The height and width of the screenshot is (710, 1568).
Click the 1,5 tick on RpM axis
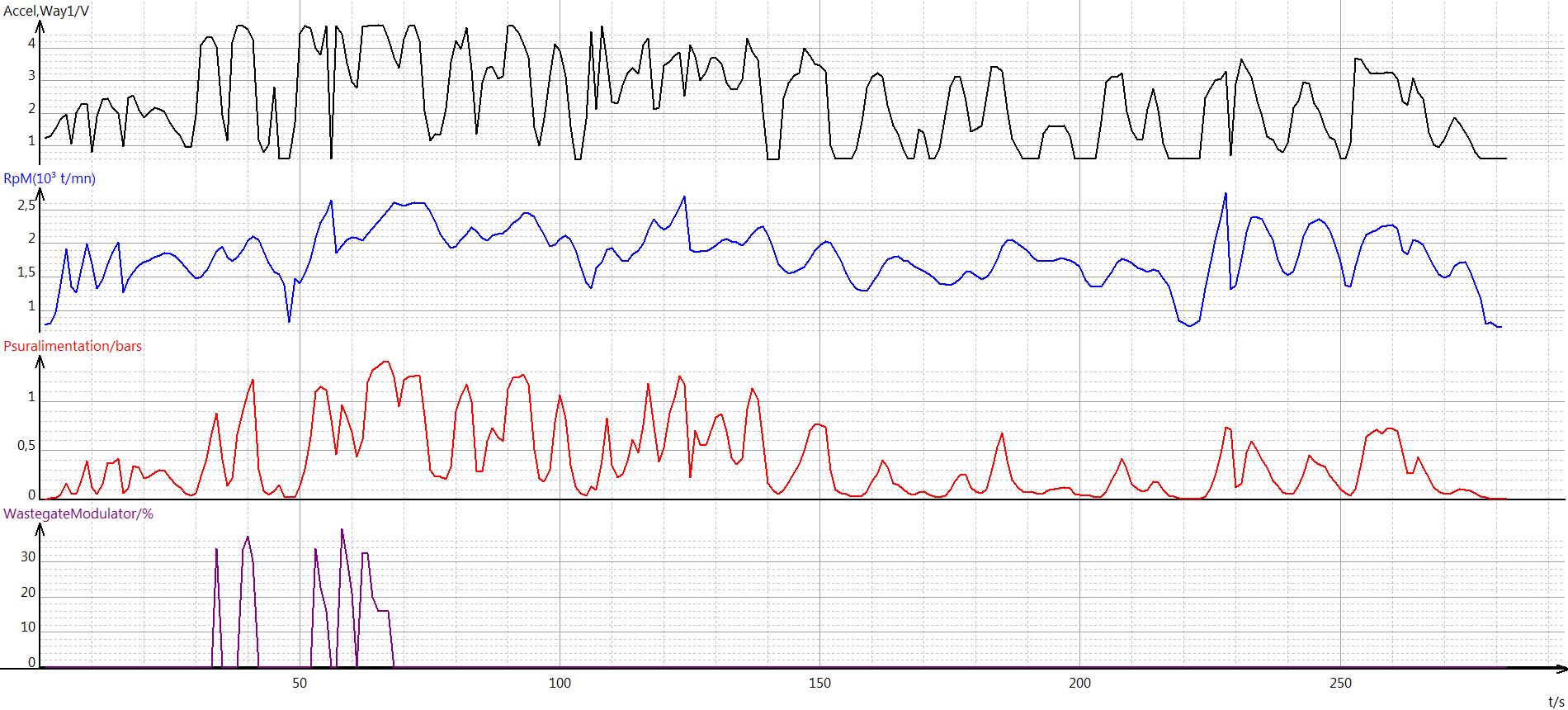[27, 272]
